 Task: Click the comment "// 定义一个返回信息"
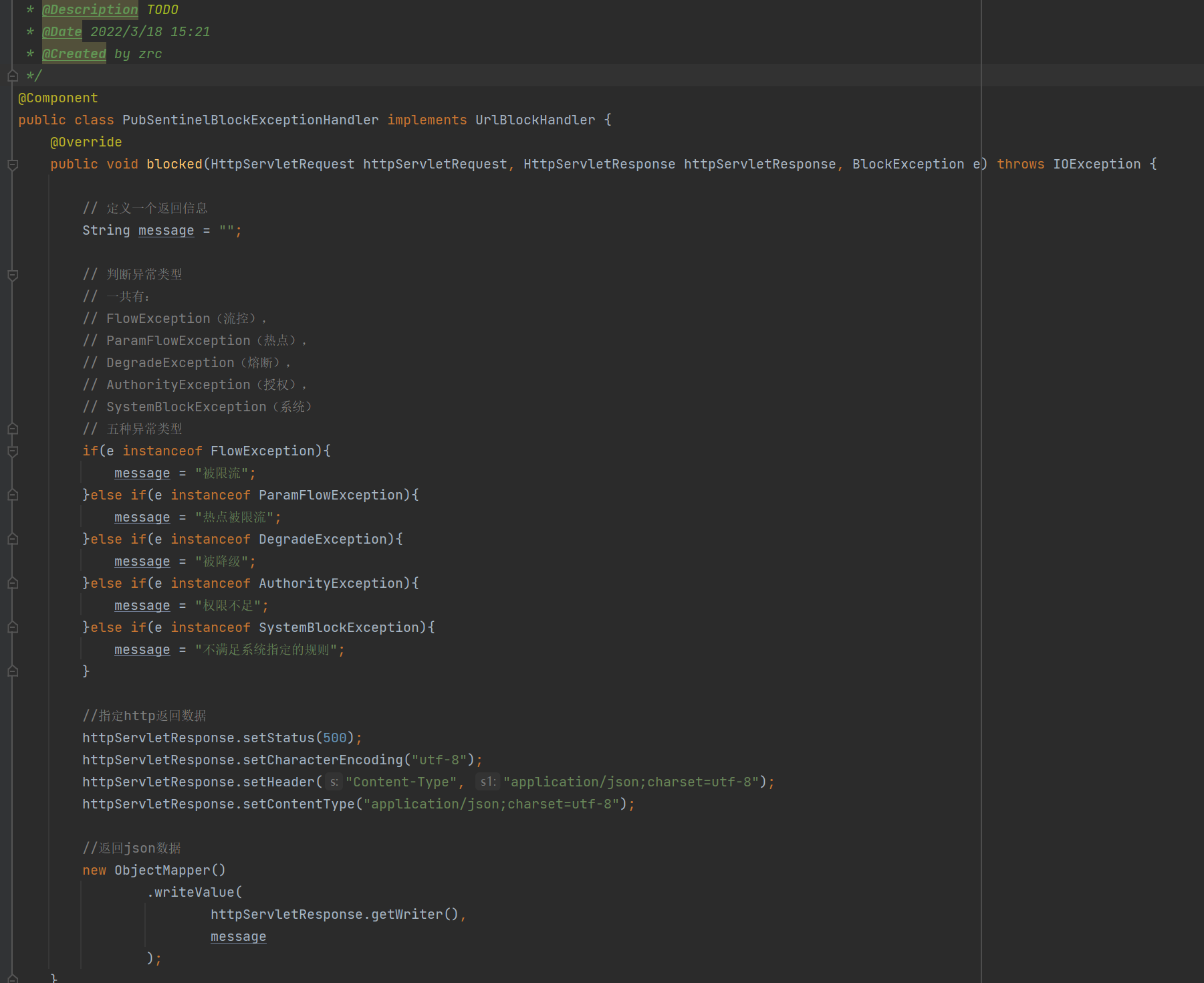pyautogui.click(x=145, y=209)
